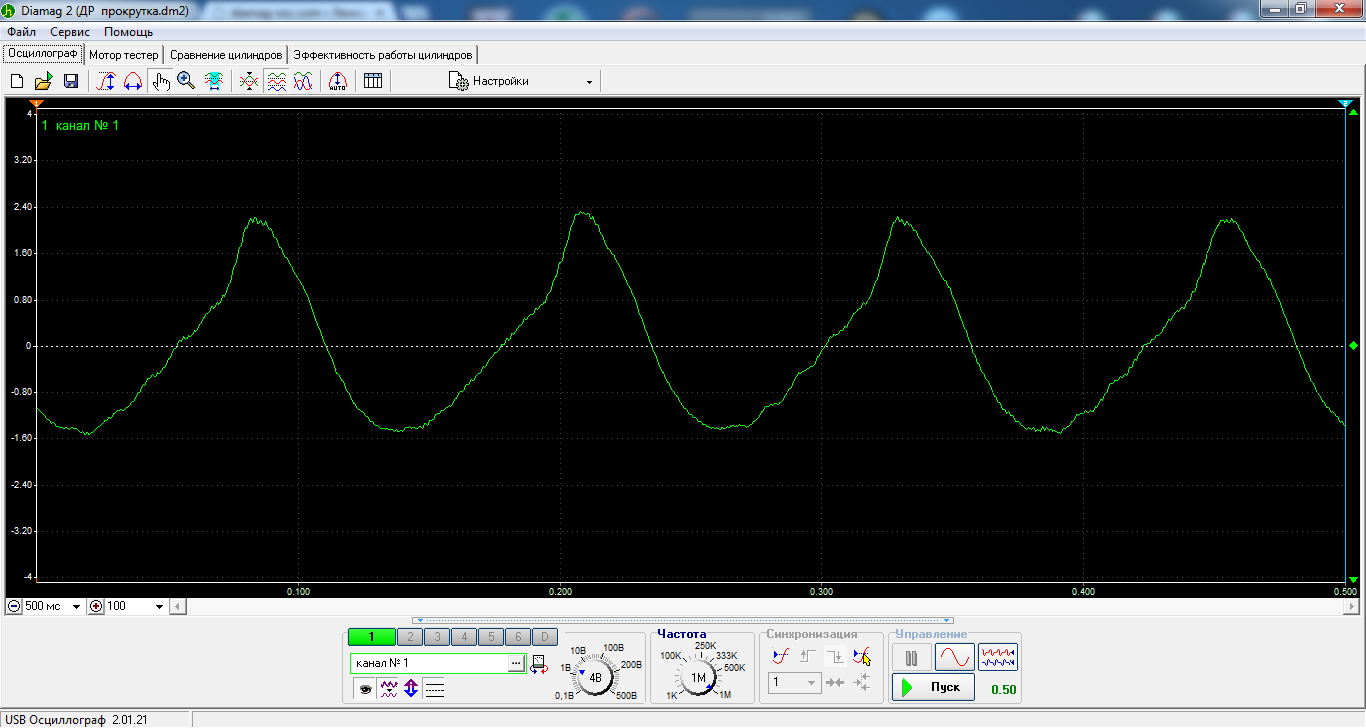Toggle separate stacked channels view icon
Viewport: 1366px width, 728px height.
[277, 81]
